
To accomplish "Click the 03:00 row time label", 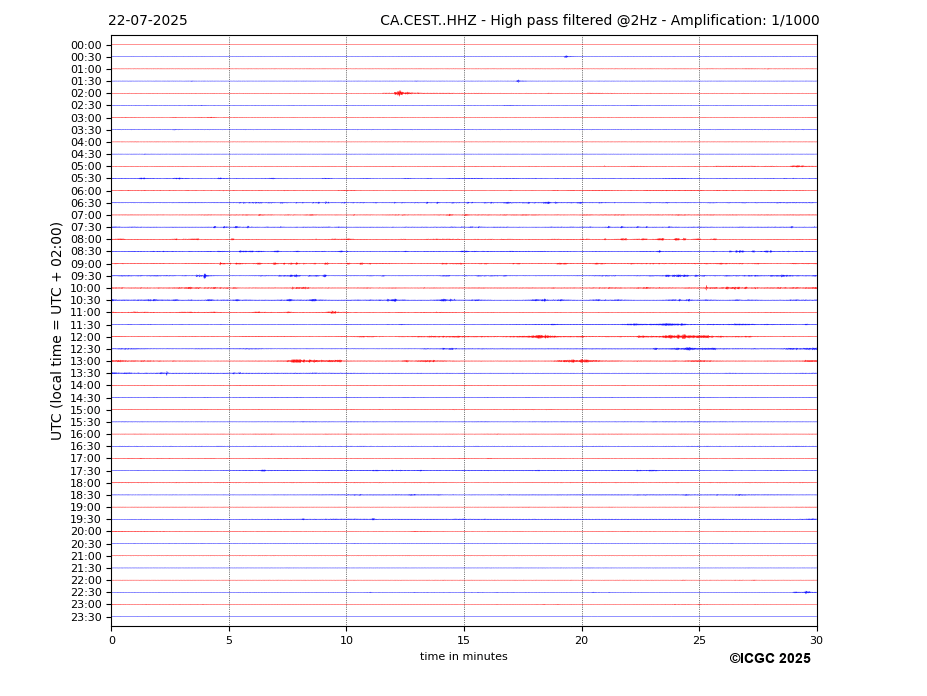I will [86, 118].
